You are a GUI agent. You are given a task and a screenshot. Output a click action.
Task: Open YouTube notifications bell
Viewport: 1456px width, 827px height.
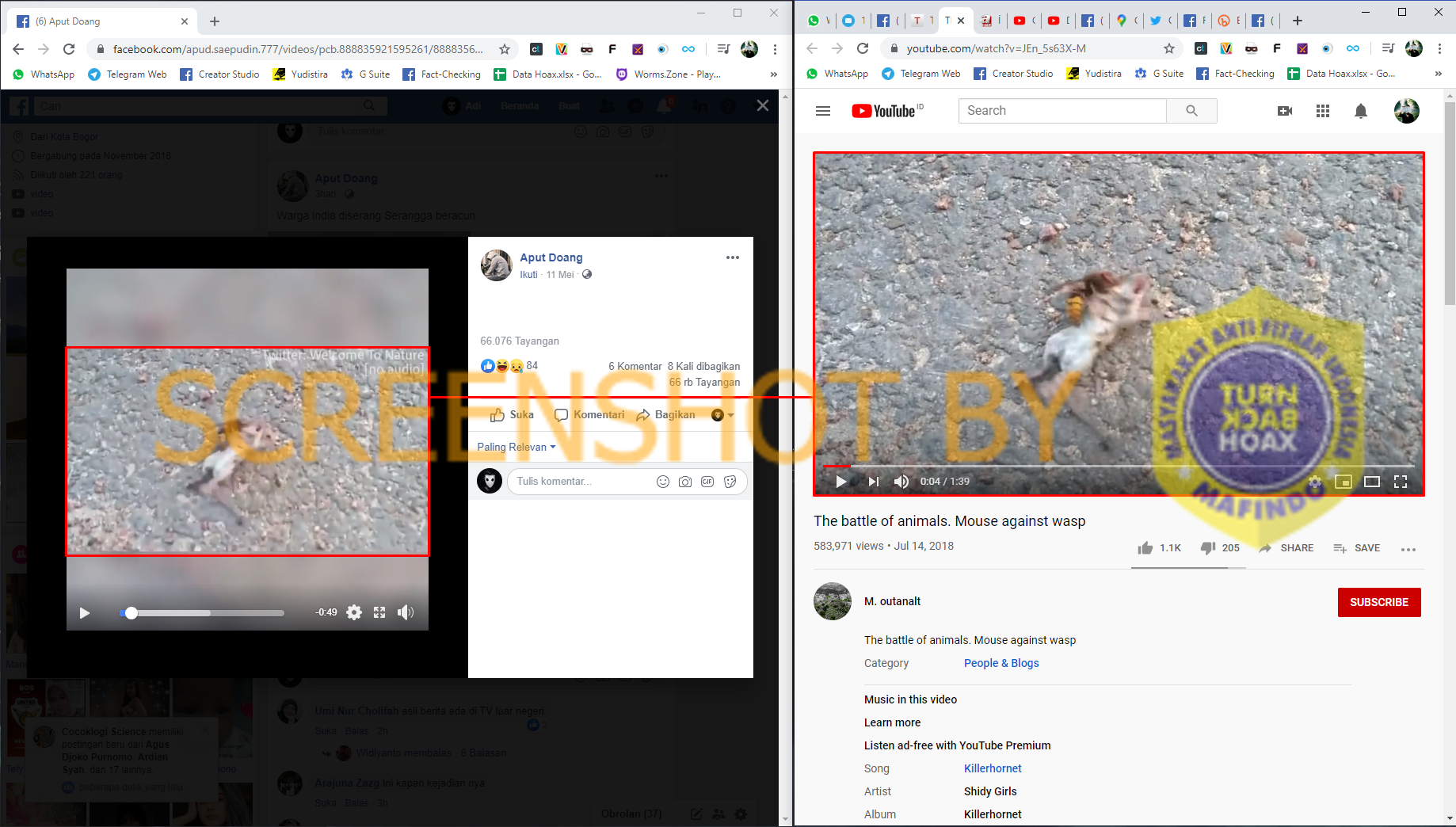(x=1361, y=111)
